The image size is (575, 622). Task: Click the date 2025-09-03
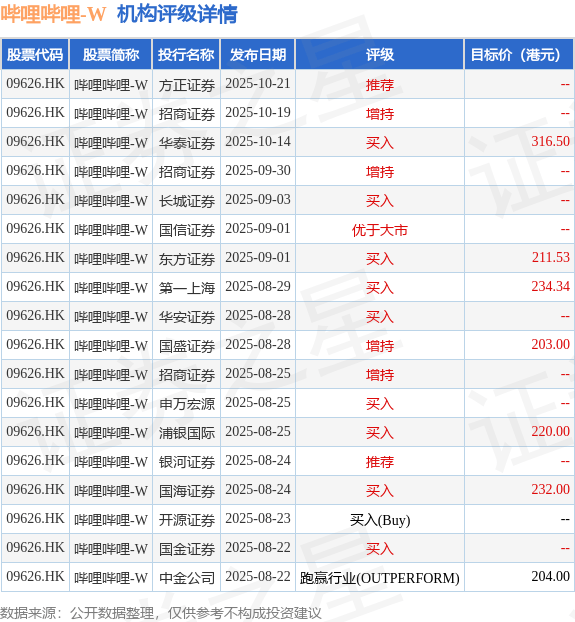point(258,200)
